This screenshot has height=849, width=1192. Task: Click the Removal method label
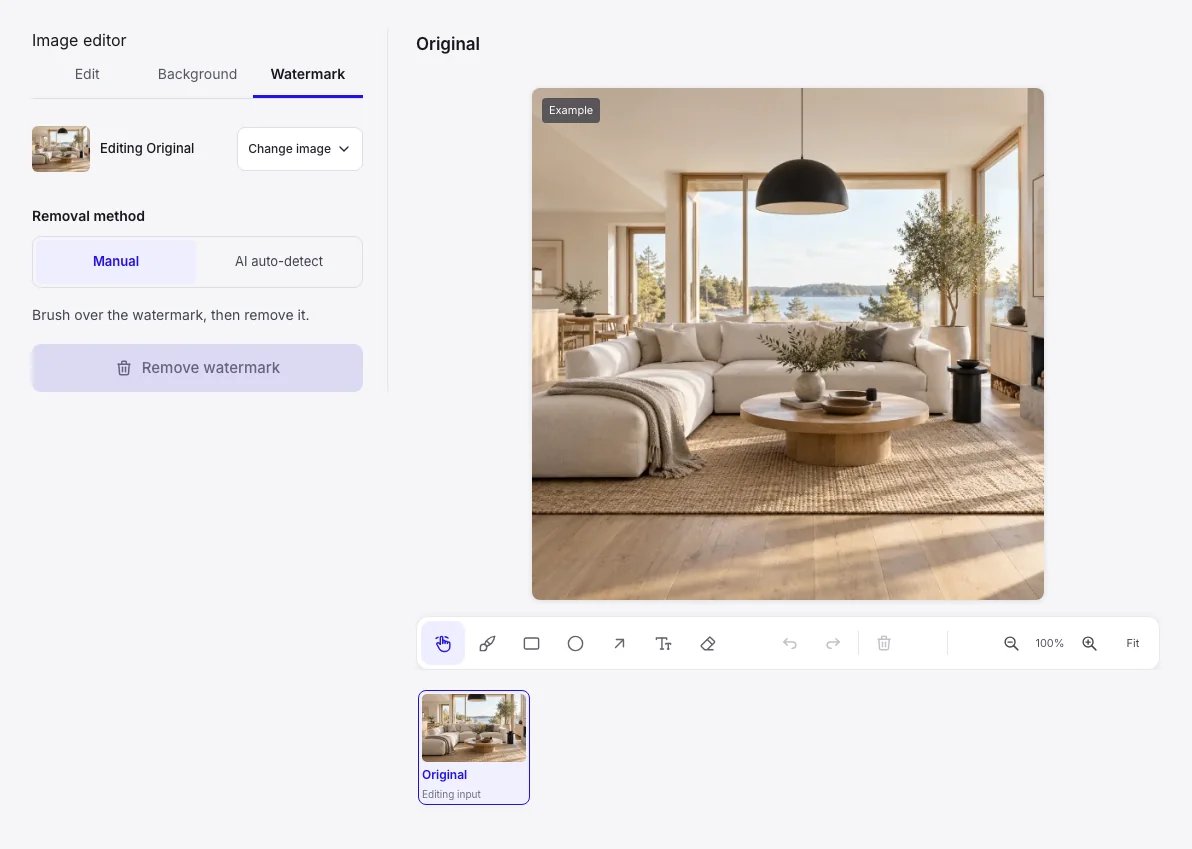click(88, 216)
